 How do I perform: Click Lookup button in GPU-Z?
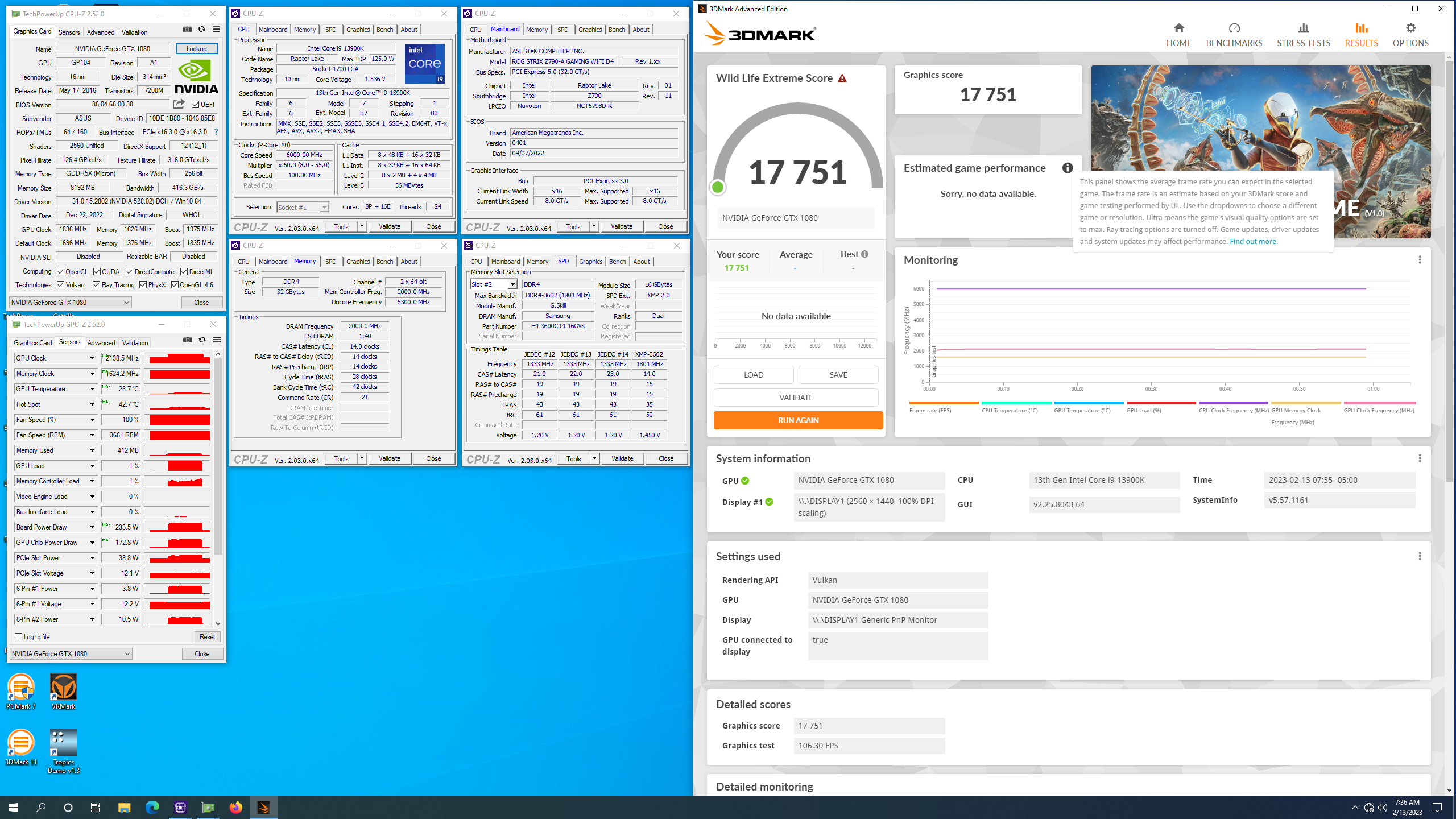click(197, 49)
